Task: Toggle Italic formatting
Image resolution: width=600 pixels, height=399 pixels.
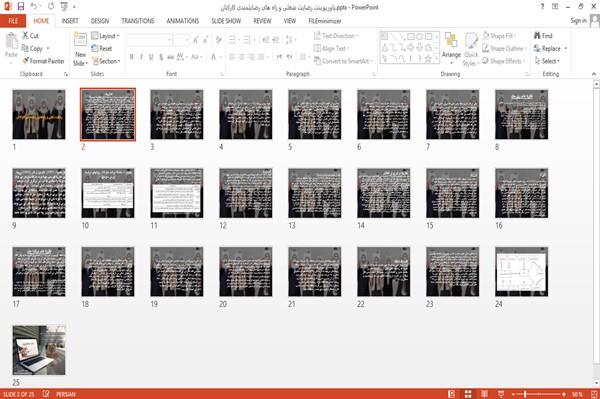Action: (141, 57)
